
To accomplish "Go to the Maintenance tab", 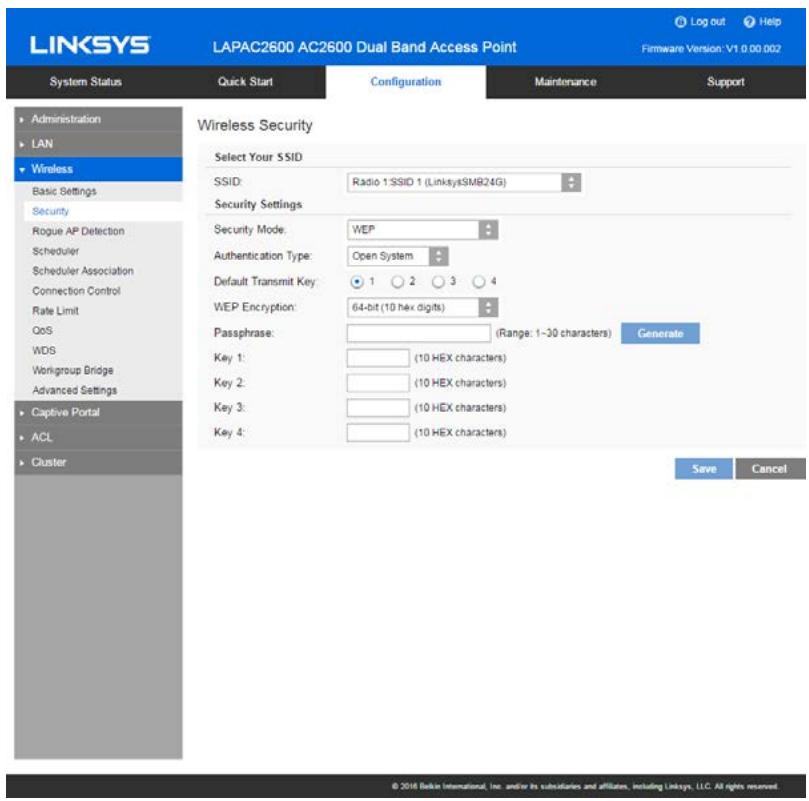I will (x=565, y=82).
